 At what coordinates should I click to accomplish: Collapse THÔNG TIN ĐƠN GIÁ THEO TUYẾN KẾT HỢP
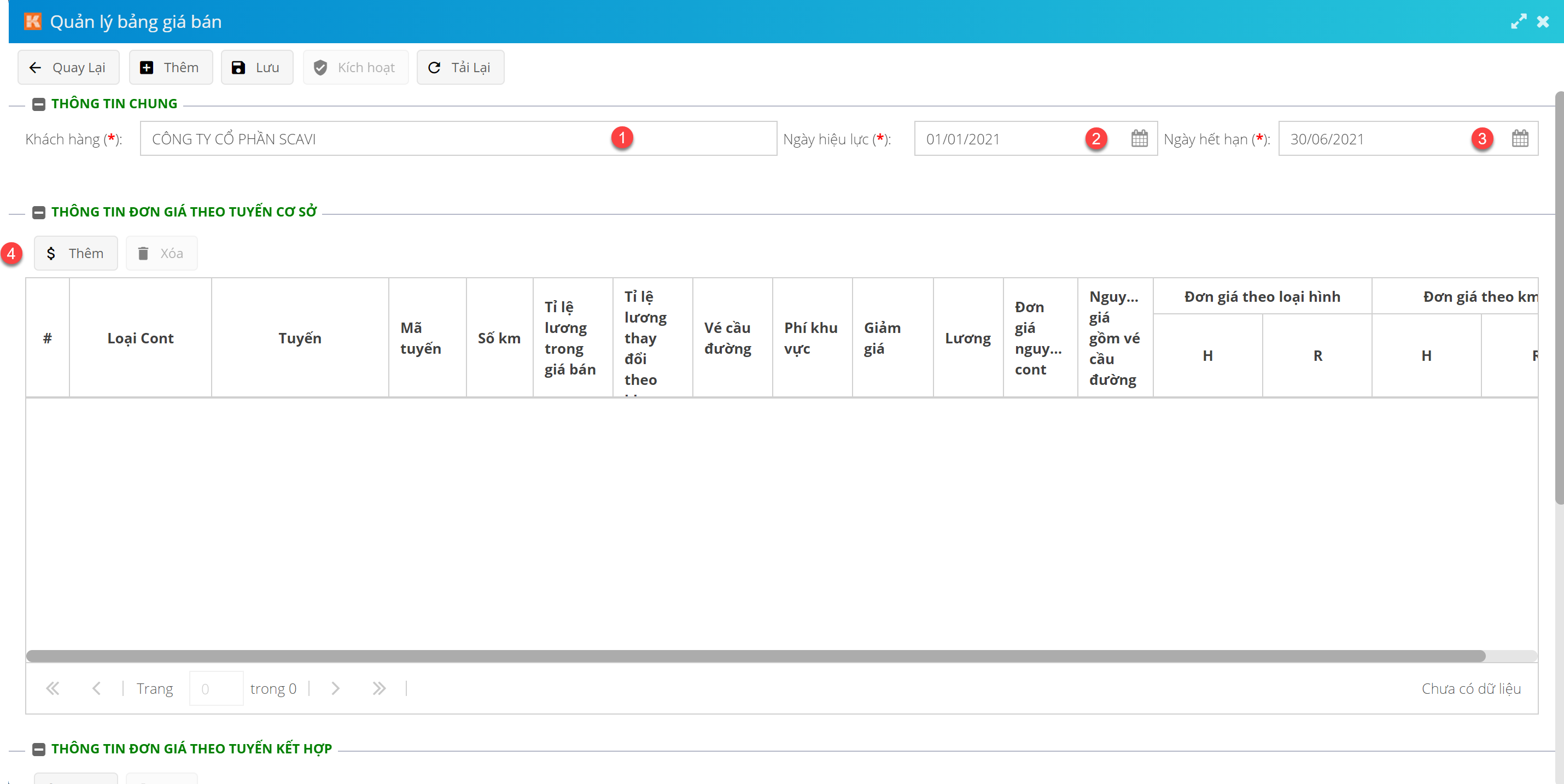39,749
